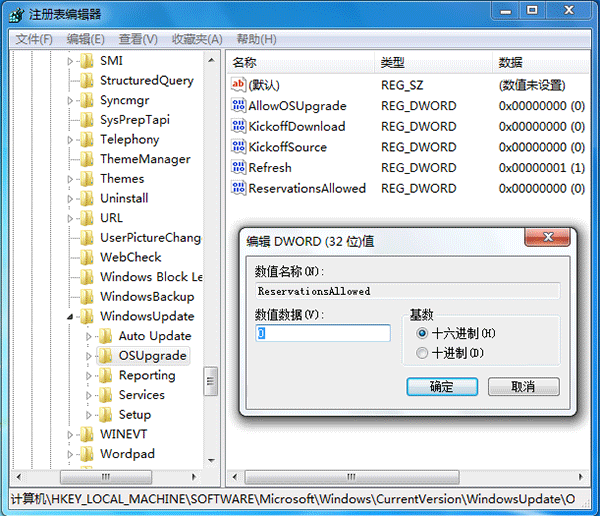Expand the SMI tree node
Viewport: 600px width, 516px height.
[x=70, y=61]
